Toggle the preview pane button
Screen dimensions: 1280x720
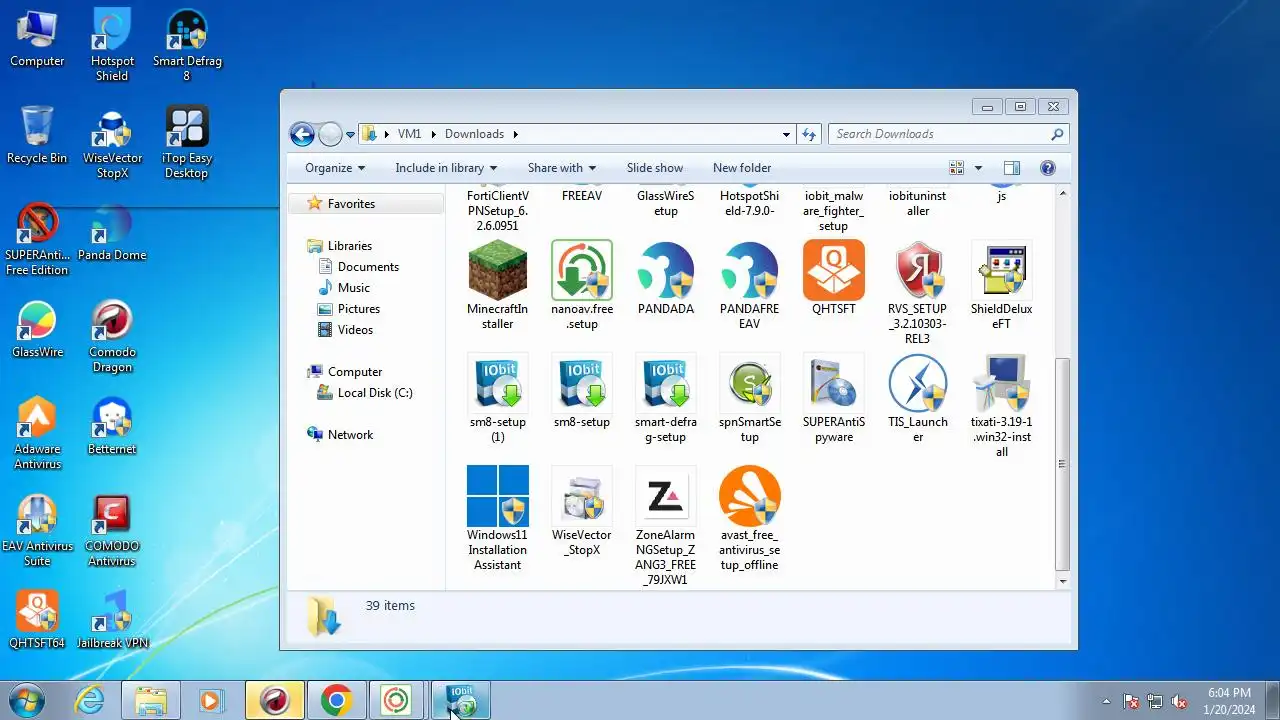[x=1012, y=168]
